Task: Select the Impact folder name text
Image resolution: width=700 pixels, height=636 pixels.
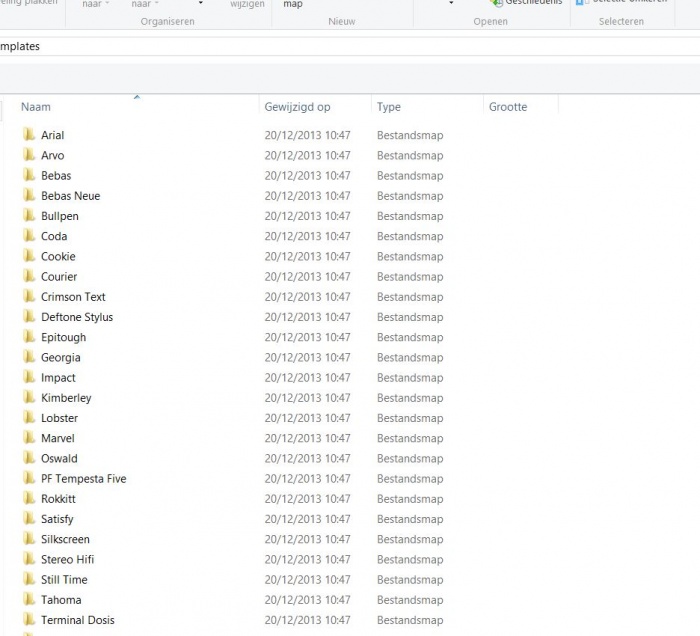Action: point(58,378)
